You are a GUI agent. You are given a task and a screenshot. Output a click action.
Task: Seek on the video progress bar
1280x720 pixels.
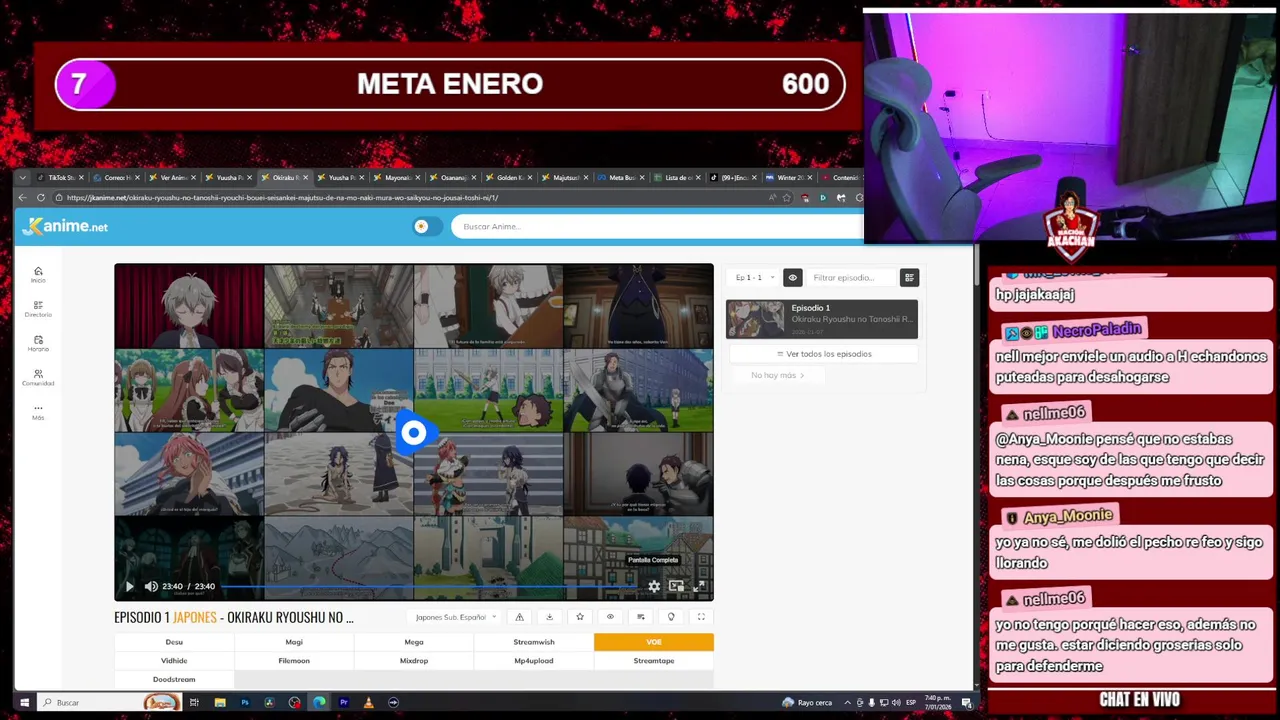[430, 586]
